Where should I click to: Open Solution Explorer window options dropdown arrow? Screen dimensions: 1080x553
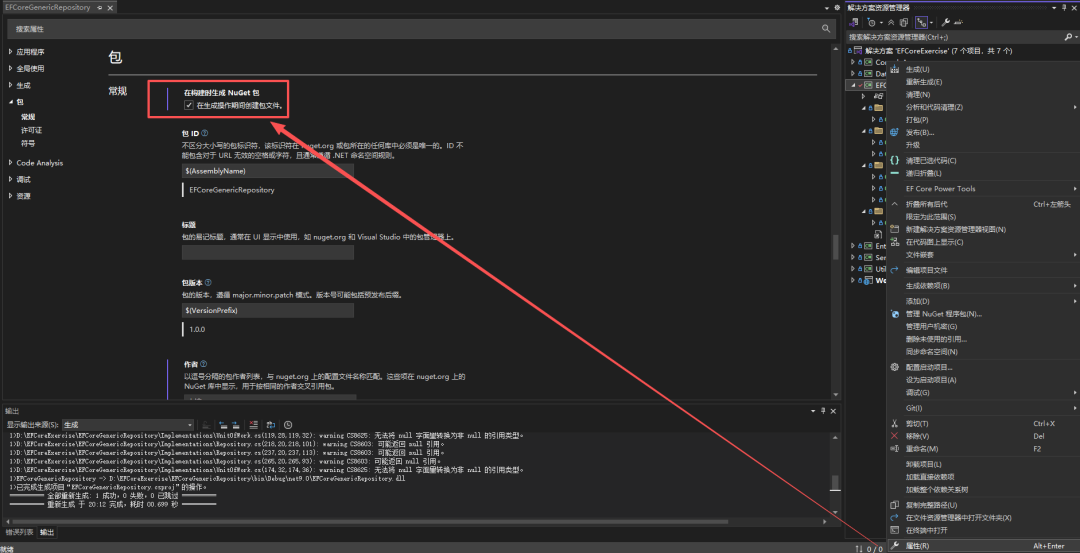click(x=1055, y=8)
